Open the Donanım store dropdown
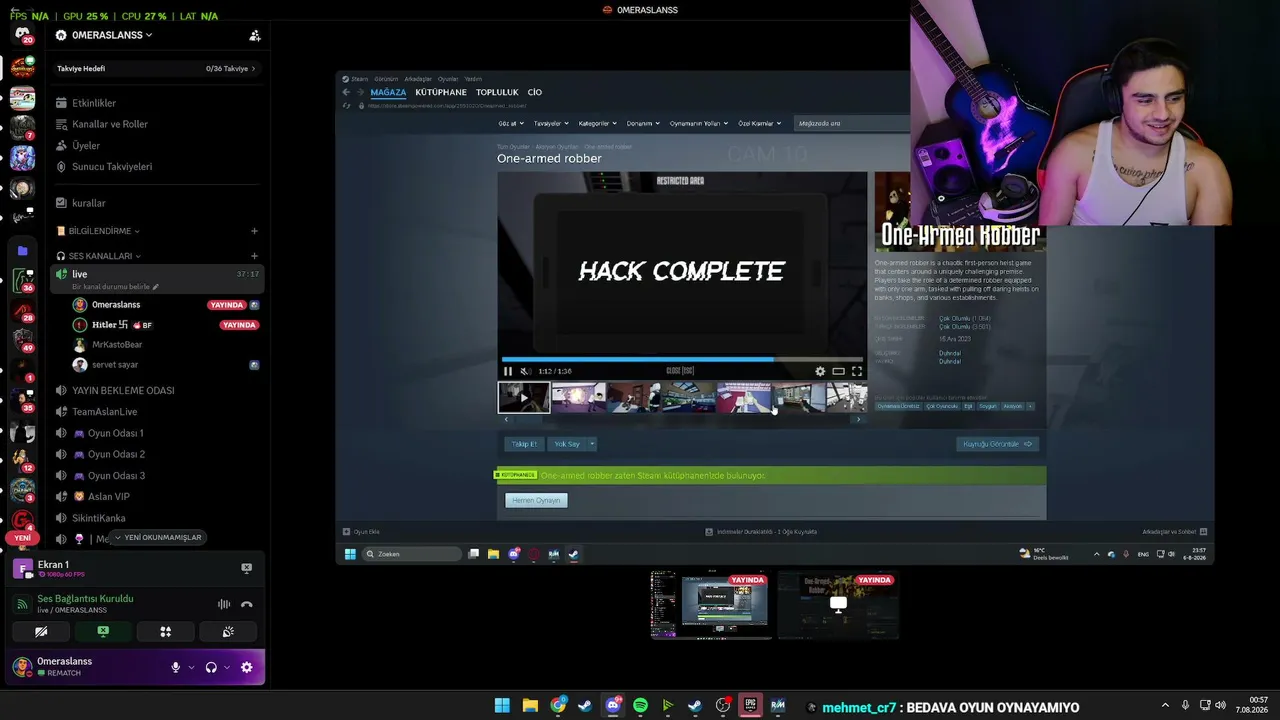1280x720 pixels. point(643,123)
